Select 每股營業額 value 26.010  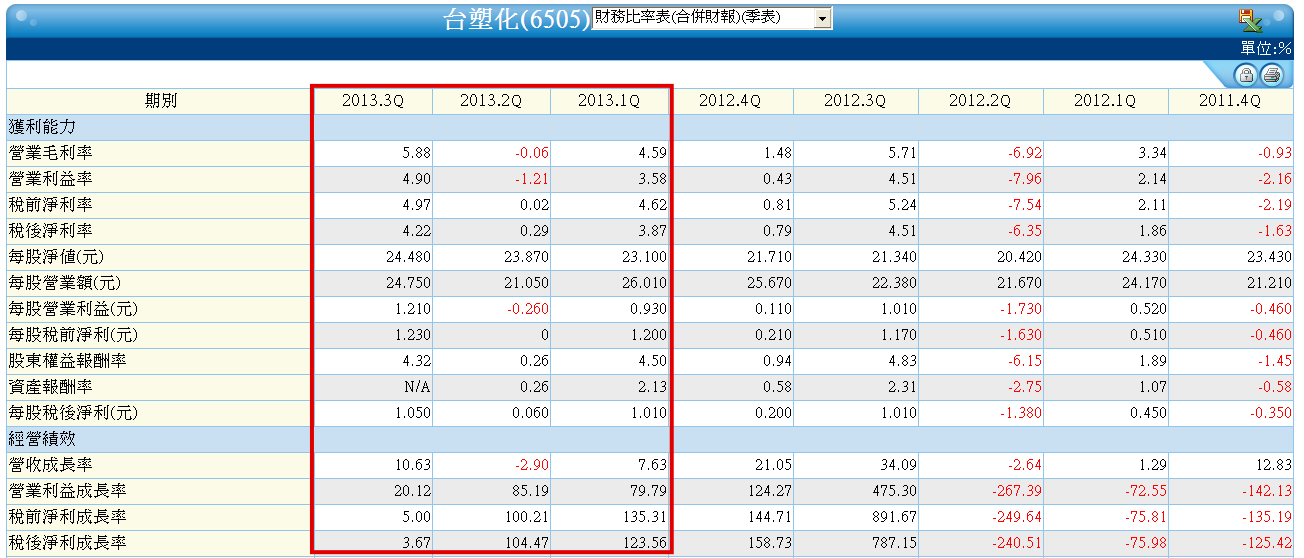pyautogui.click(x=645, y=283)
